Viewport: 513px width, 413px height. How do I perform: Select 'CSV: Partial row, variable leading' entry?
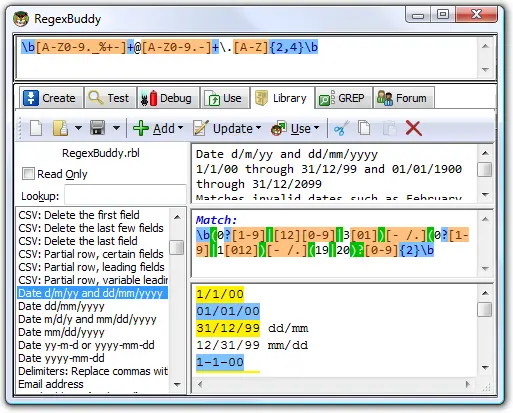(x=93, y=280)
